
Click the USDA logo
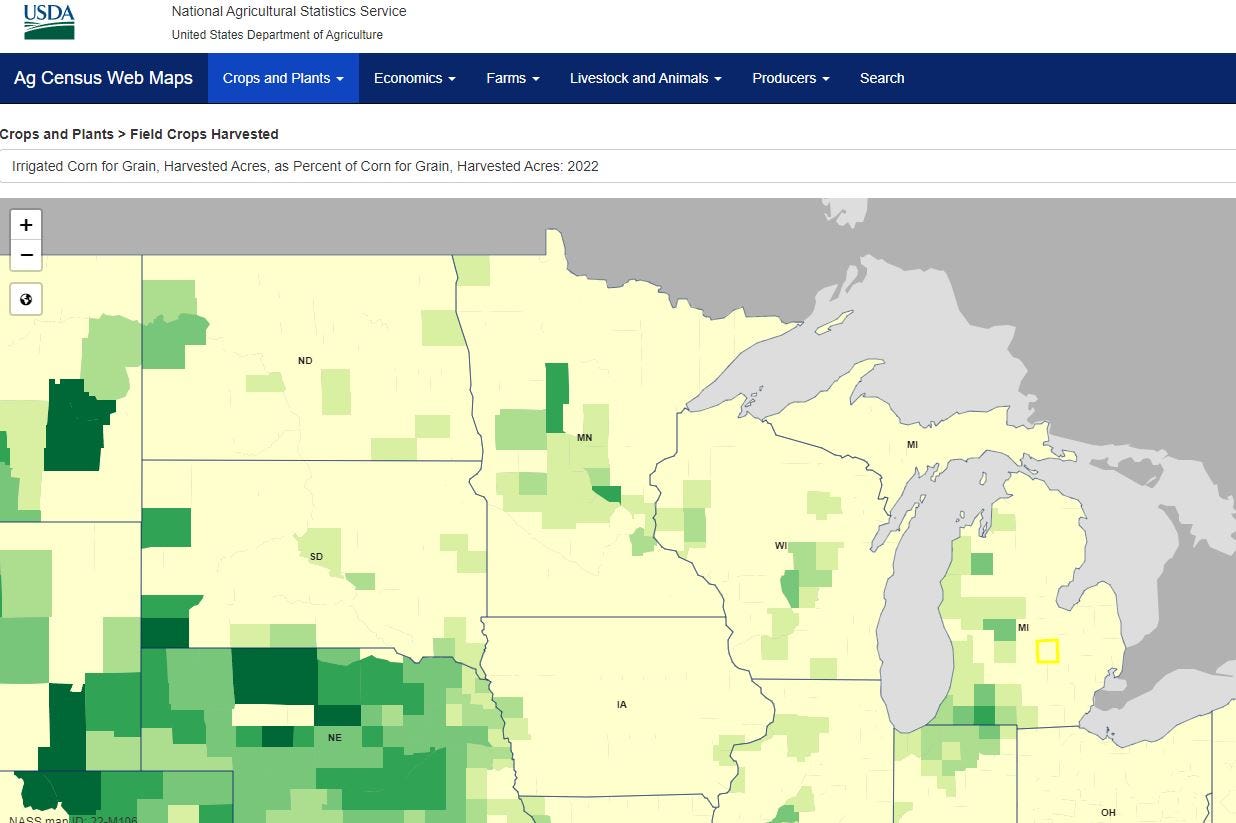coord(46,22)
